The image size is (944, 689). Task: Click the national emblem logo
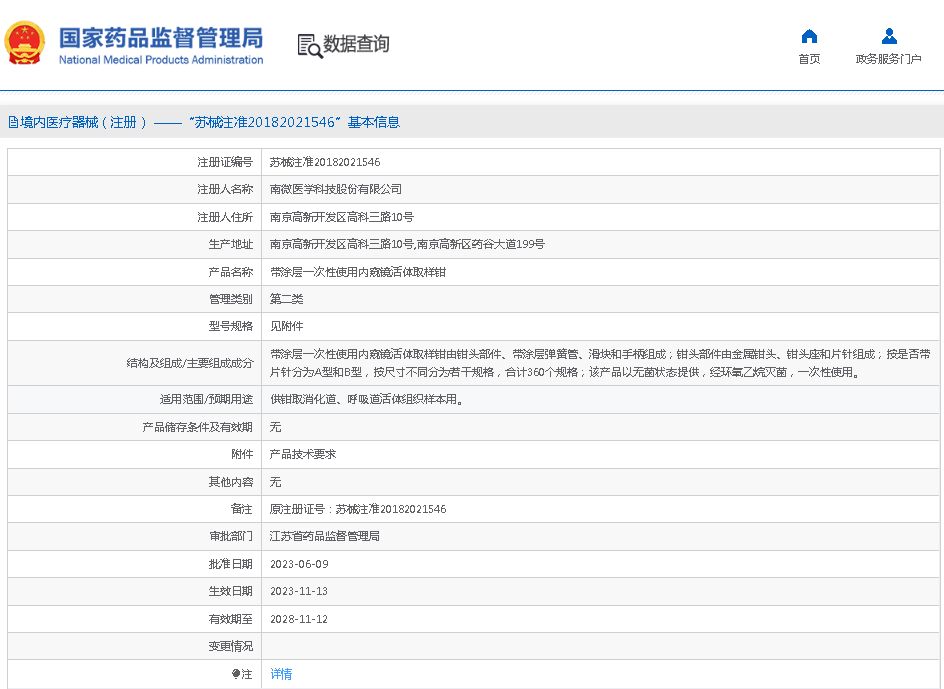[25, 44]
